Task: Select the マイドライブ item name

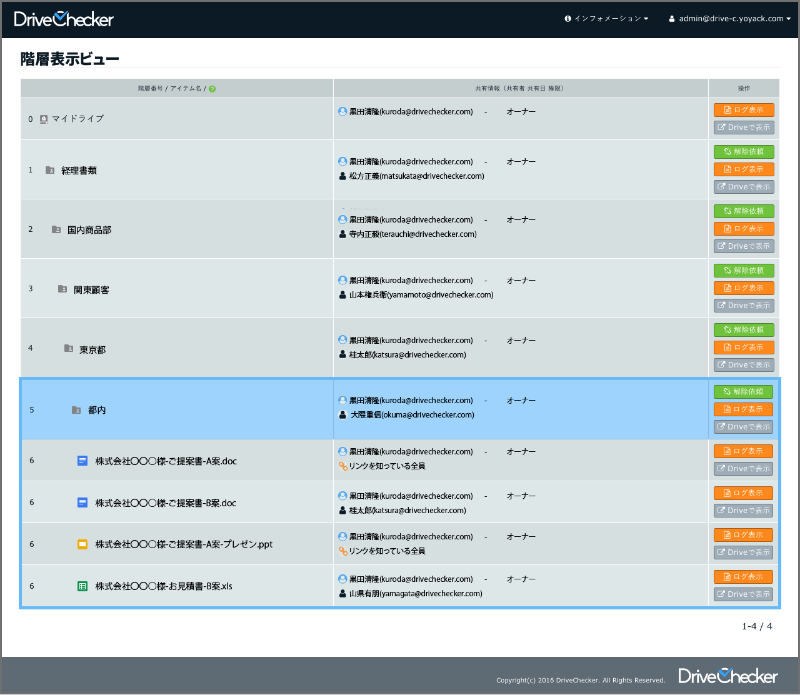Action: click(x=78, y=119)
